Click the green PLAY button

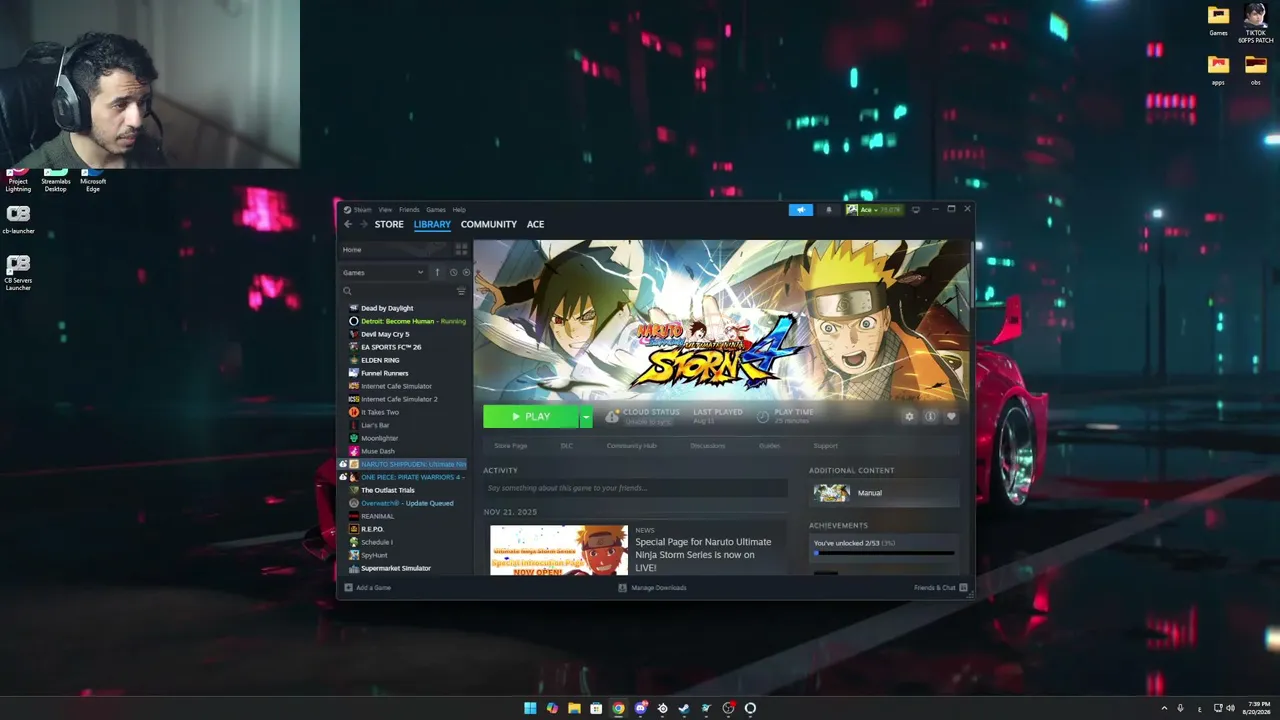[x=531, y=417]
